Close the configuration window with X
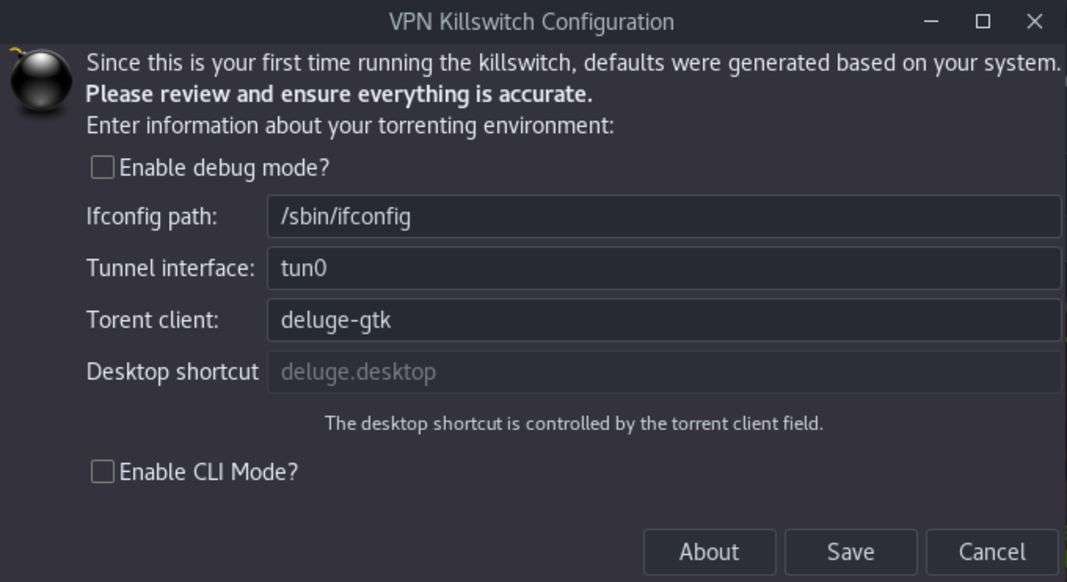 1035,21
